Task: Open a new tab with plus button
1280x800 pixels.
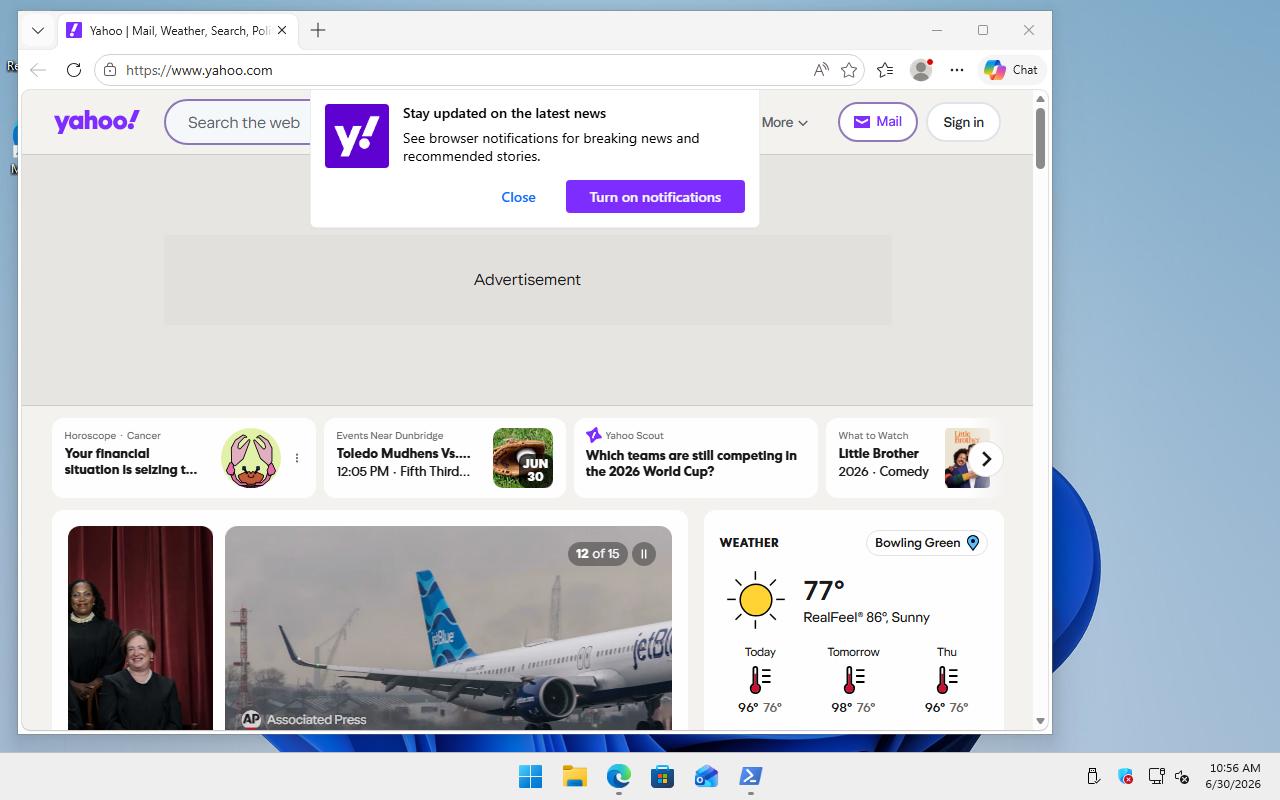Action: 318,30
